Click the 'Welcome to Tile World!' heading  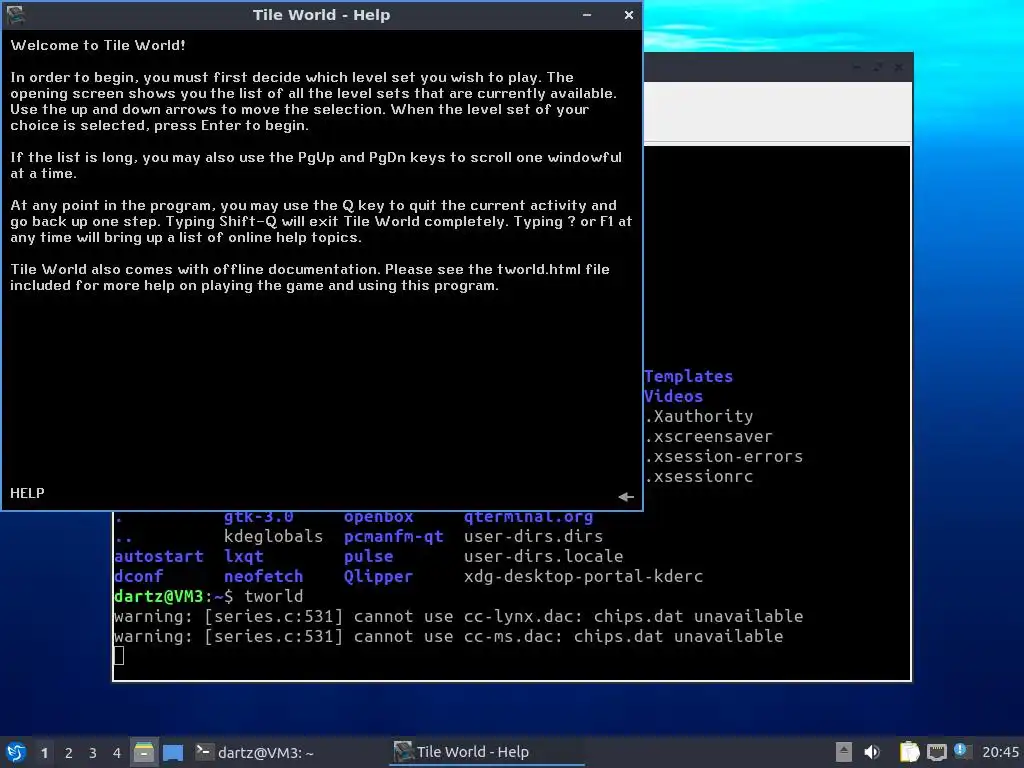pyautogui.click(x=98, y=45)
